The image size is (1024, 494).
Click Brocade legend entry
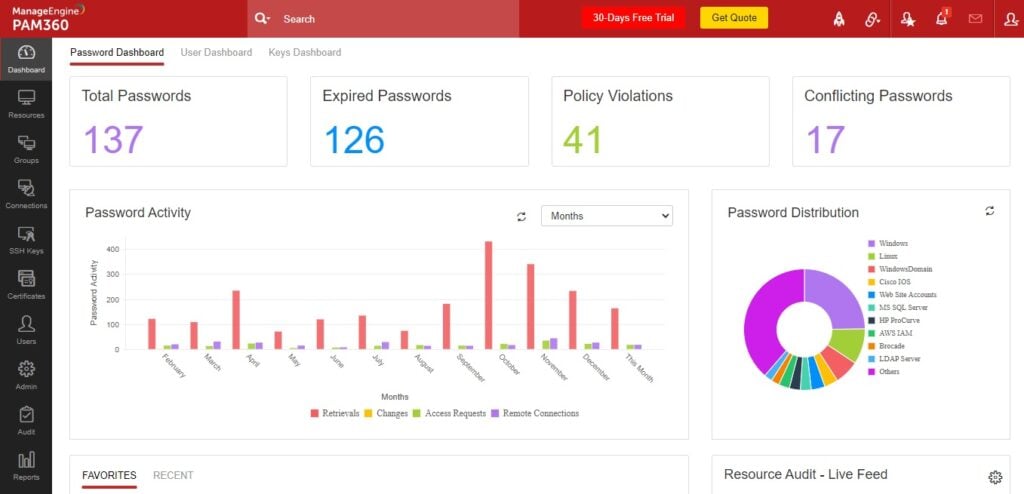(886, 346)
